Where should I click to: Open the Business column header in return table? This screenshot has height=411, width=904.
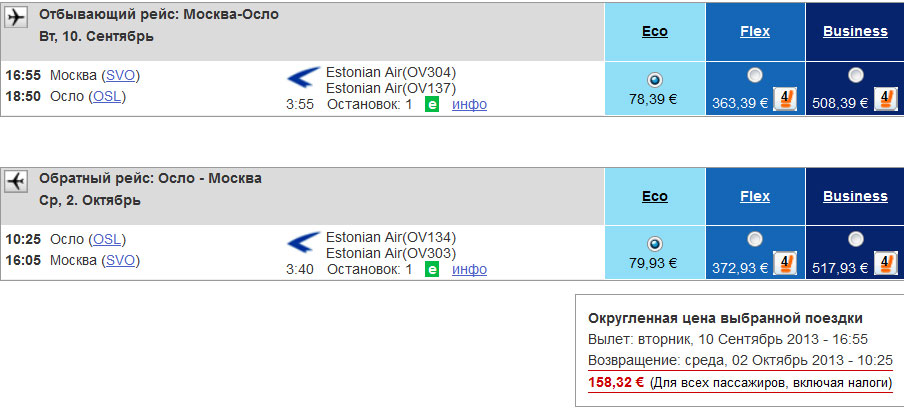click(x=855, y=196)
